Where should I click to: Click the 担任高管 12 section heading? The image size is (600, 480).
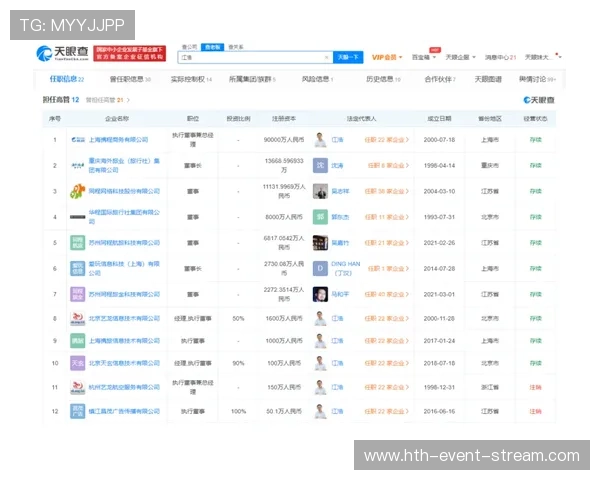pos(61,100)
